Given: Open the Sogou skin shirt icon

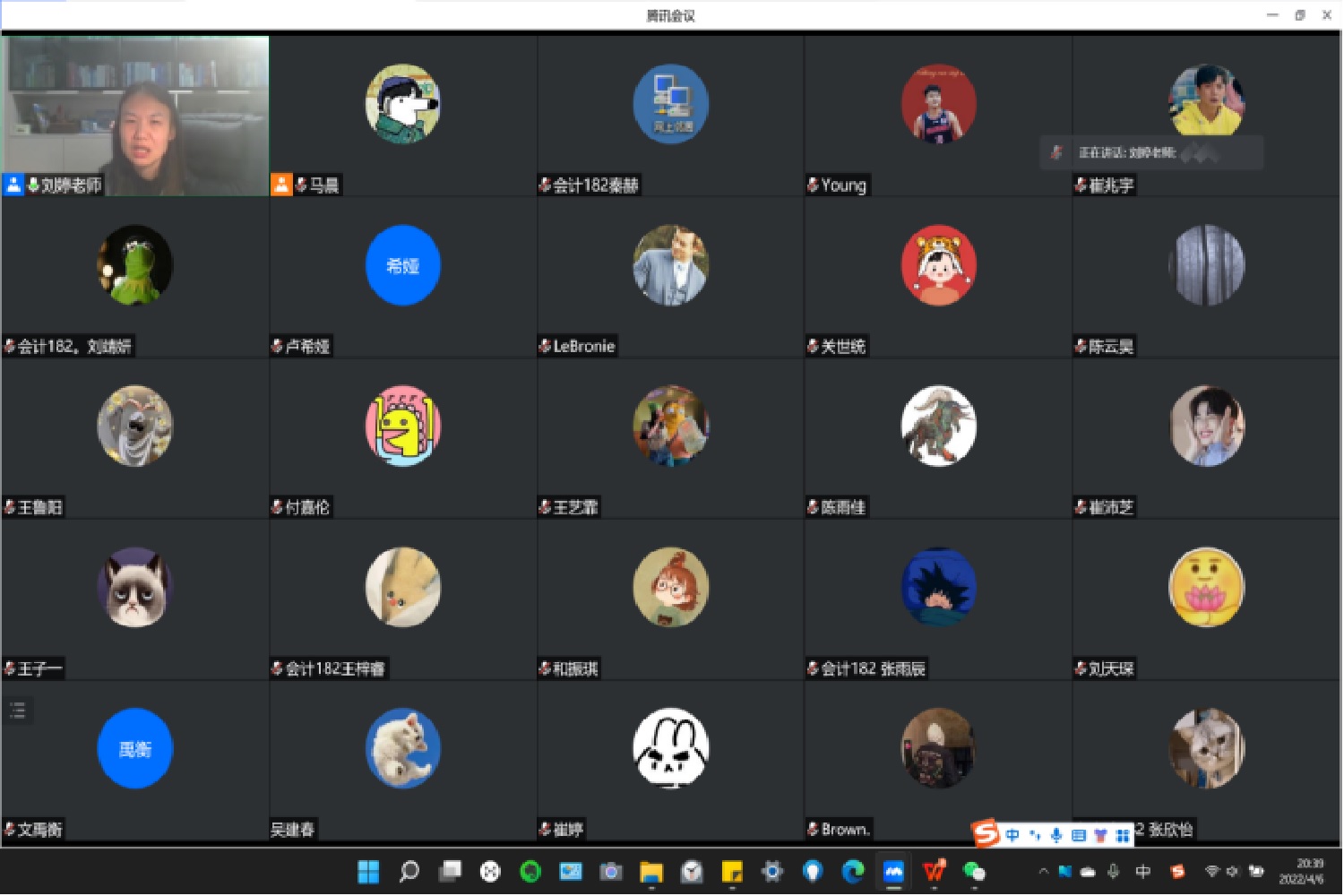Looking at the screenshot, I should pyautogui.click(x=1100, y=835).
